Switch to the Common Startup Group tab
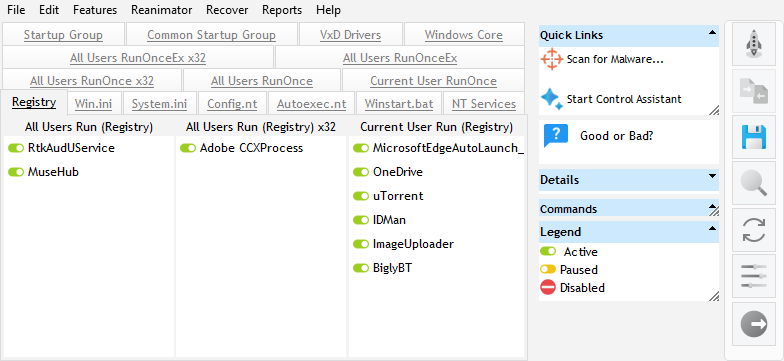 point(212,35)
